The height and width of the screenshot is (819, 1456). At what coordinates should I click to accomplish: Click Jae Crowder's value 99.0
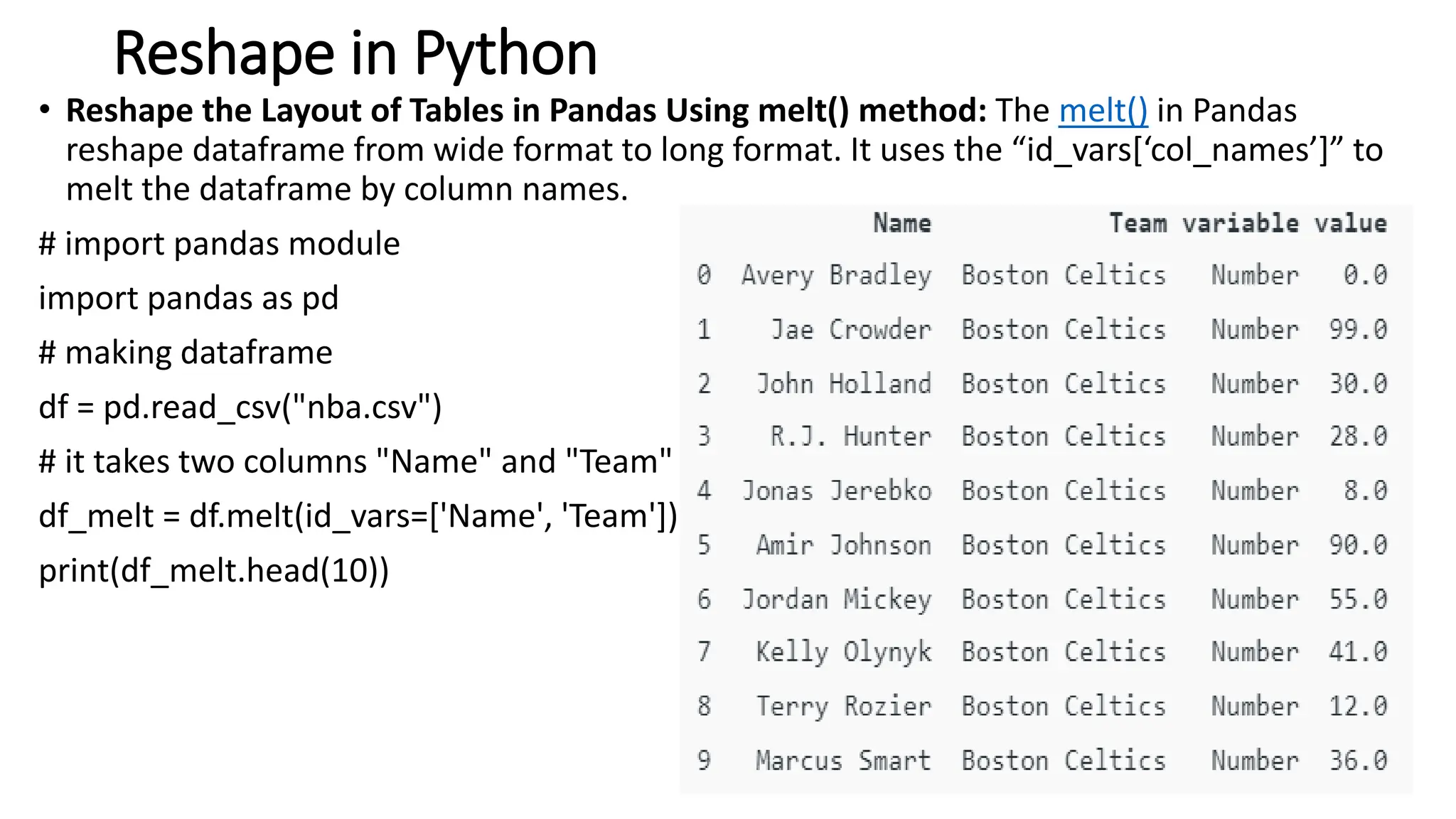coord(1358,330)
